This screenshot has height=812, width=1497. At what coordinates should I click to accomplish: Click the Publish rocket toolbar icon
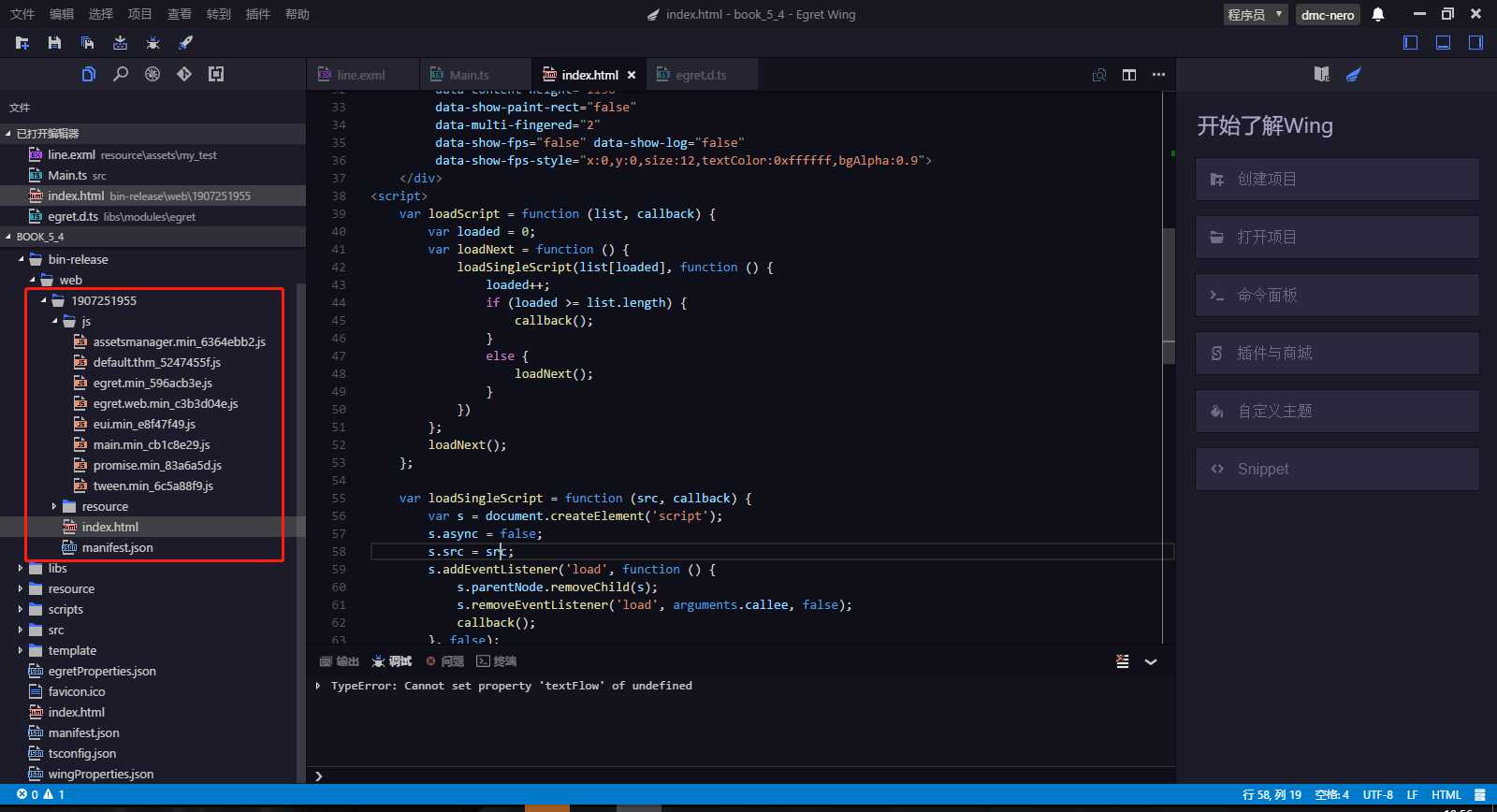185,43
